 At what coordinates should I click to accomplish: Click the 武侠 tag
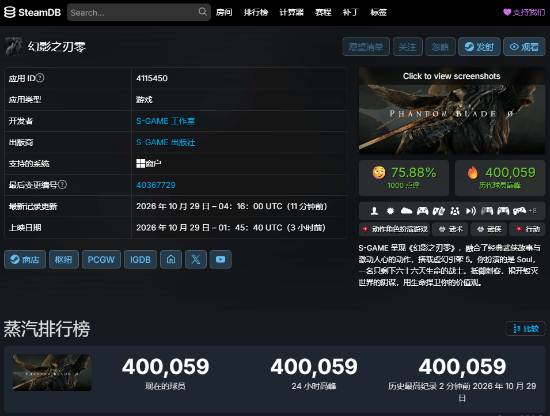(489, 229)
